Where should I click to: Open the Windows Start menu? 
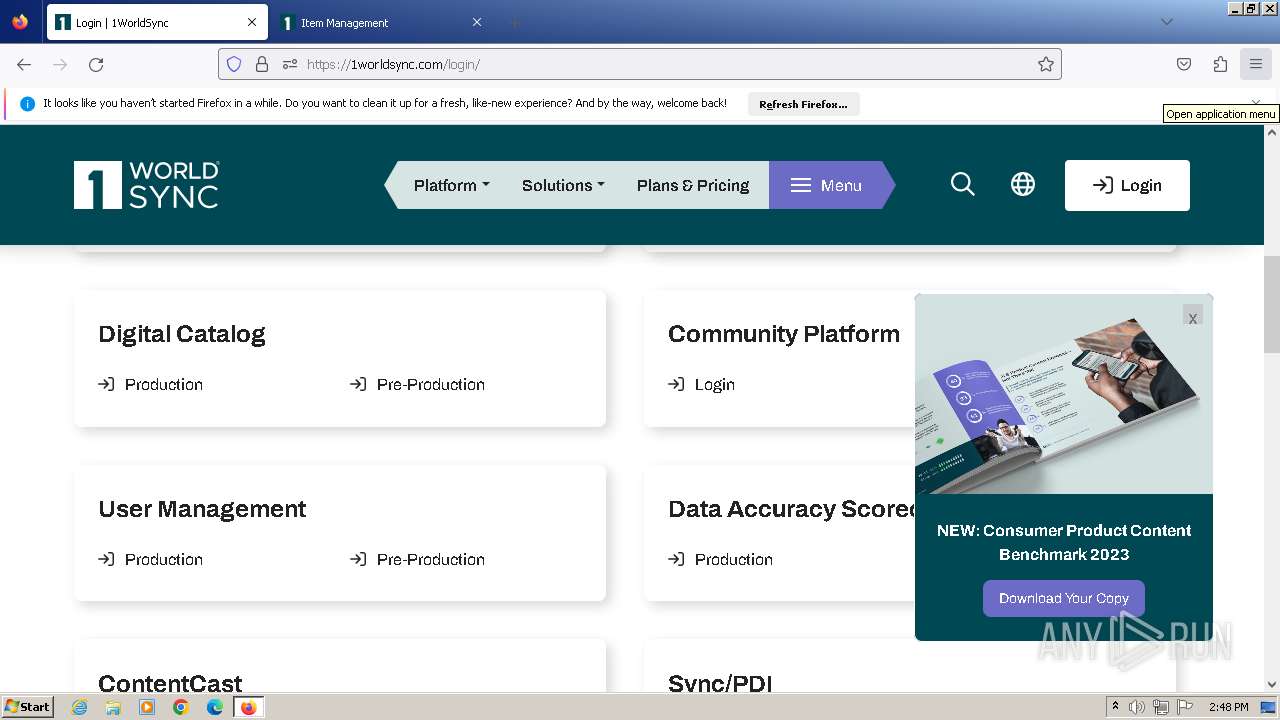coord(28,706)
